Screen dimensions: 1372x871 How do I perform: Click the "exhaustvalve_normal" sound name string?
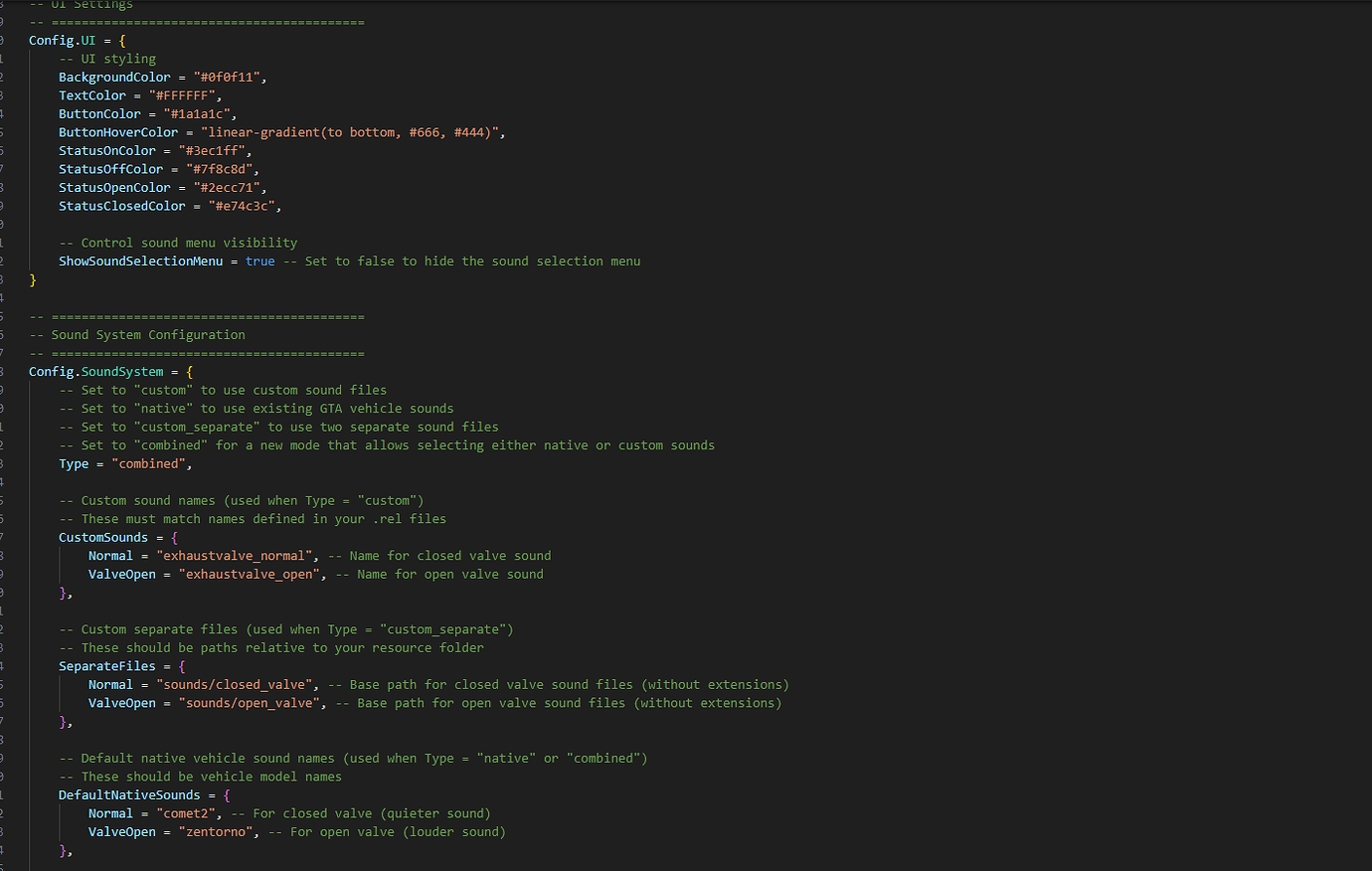point(234,555)
